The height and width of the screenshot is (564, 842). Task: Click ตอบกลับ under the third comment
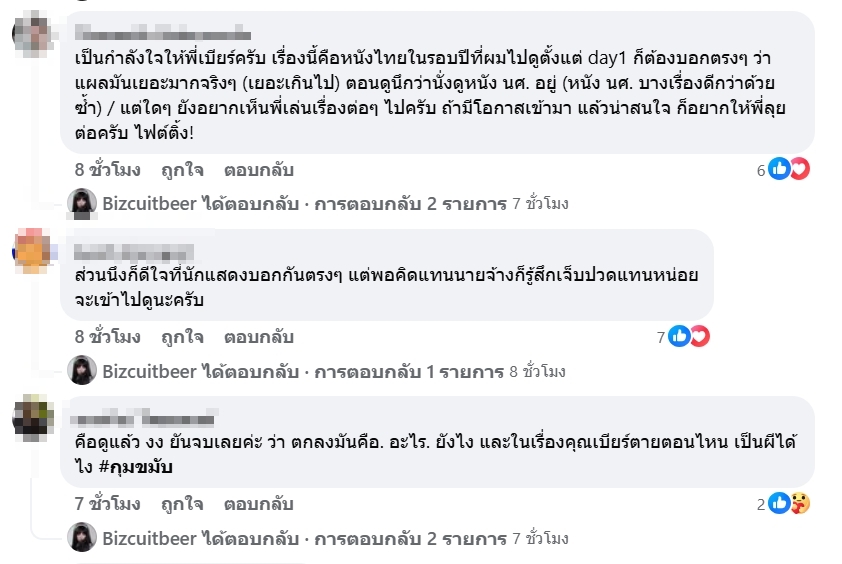tap(259, 504)
